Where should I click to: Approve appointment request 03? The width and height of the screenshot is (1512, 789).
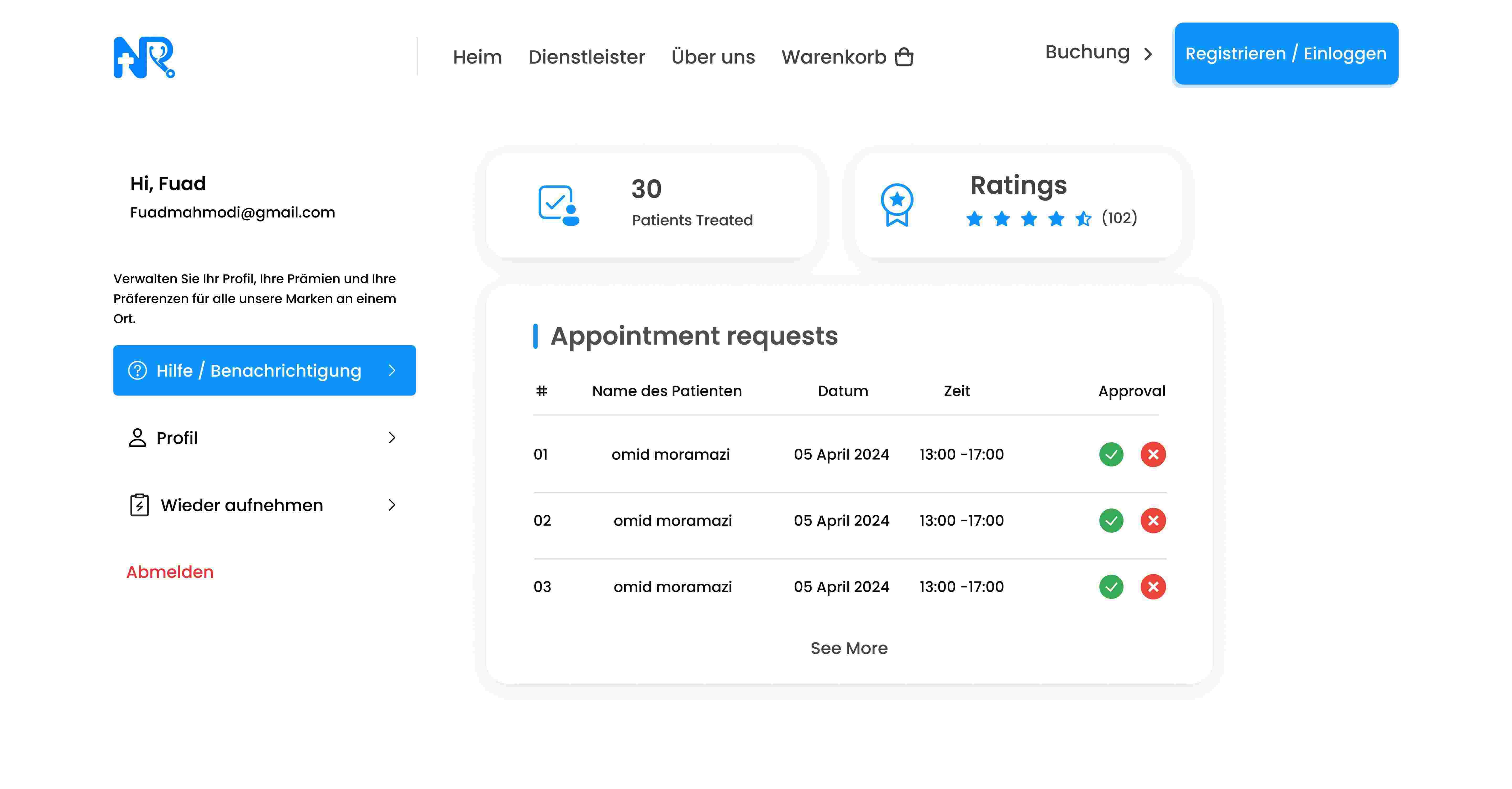tap(1111, 587)
